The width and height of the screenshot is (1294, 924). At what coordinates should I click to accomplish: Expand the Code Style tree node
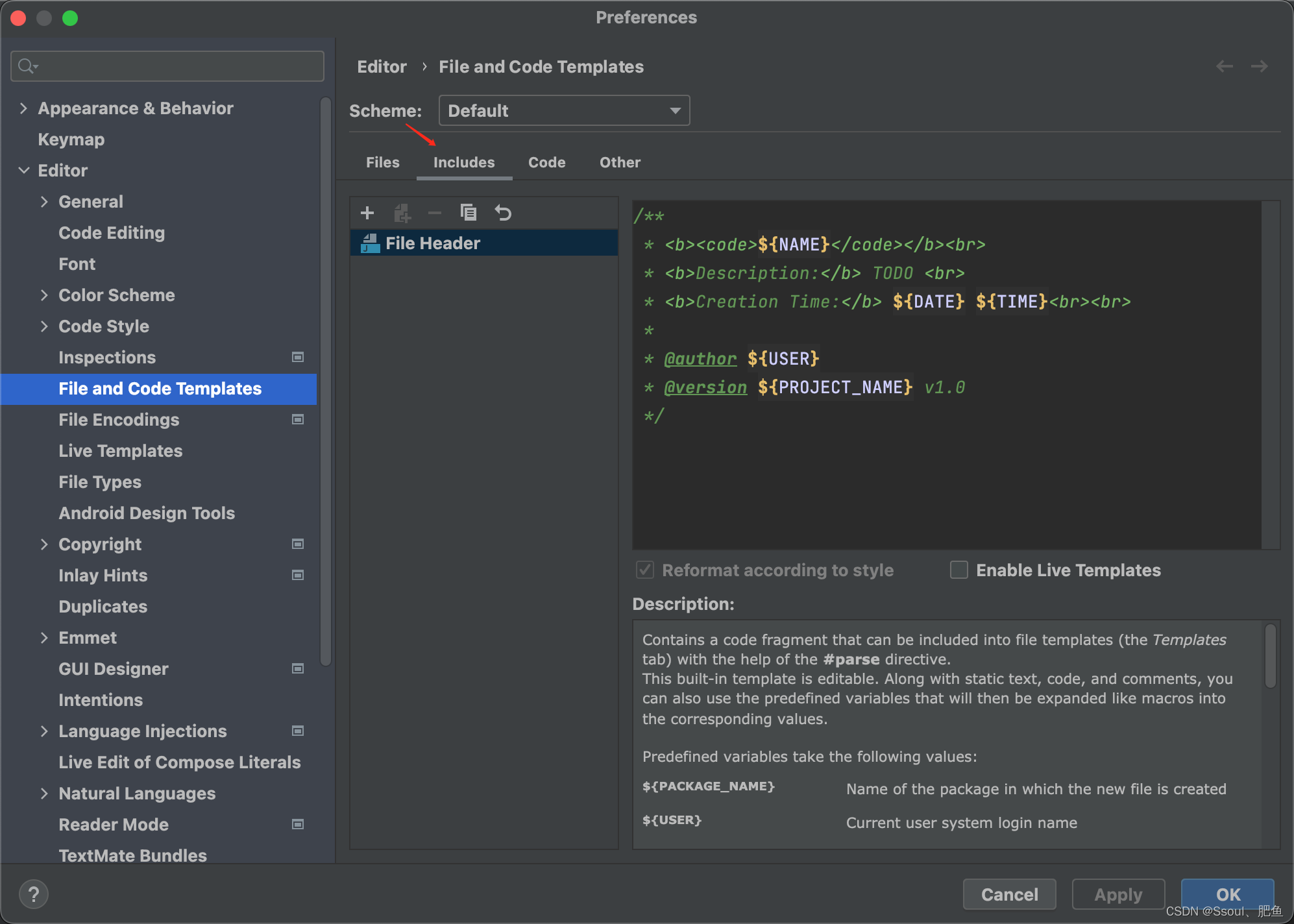(44, 326)
